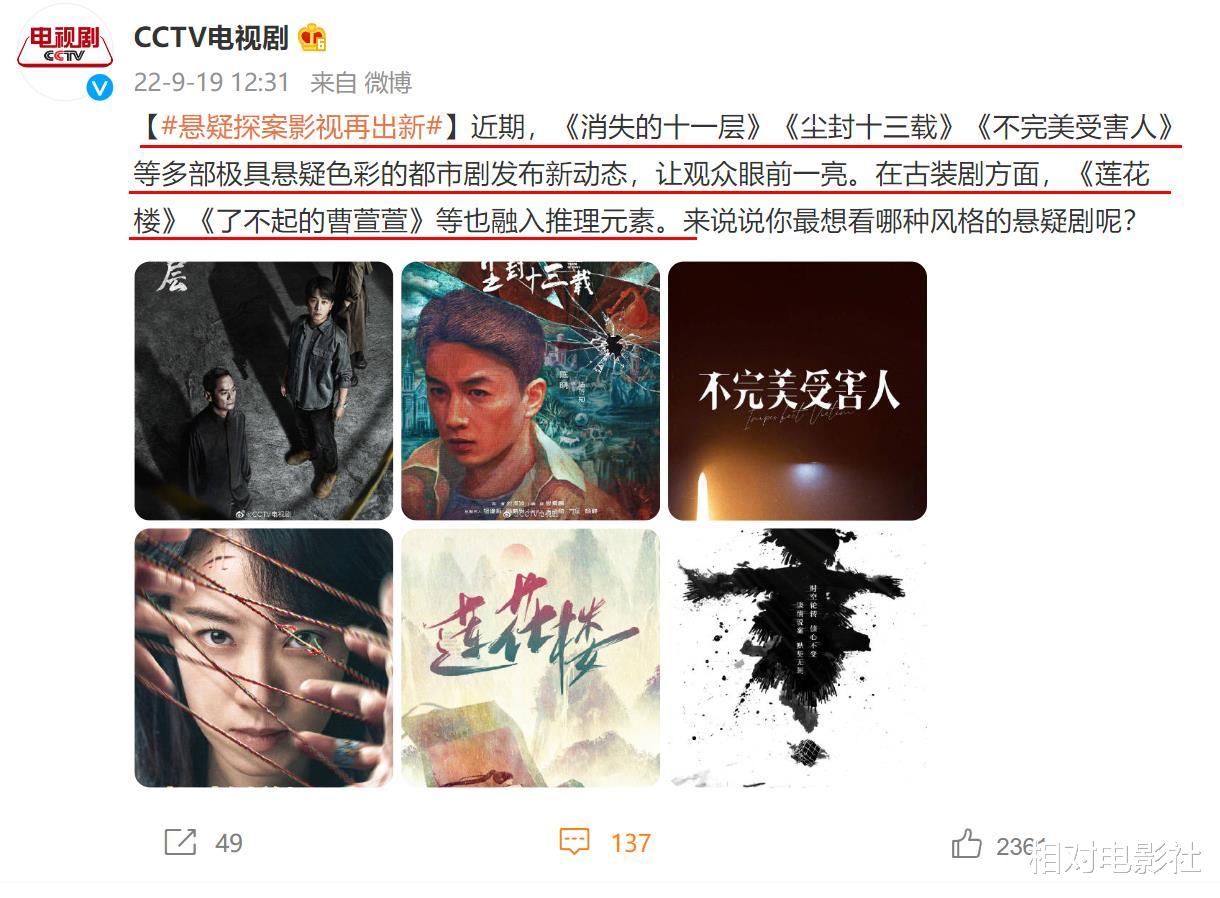Click the repost count 49
This screenshot has width=1220, height=898.
pyautogui.click(x=229, y=843)
